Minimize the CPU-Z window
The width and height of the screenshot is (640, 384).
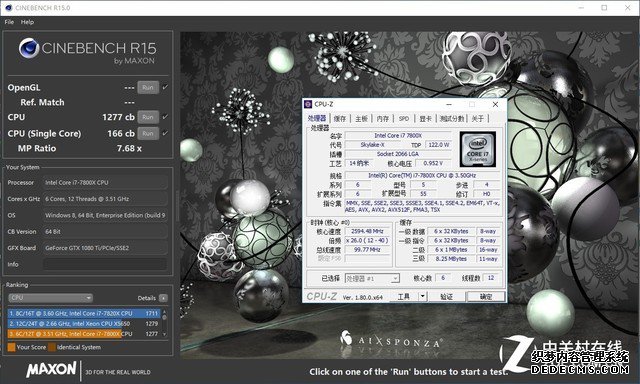tap(449, 104)
